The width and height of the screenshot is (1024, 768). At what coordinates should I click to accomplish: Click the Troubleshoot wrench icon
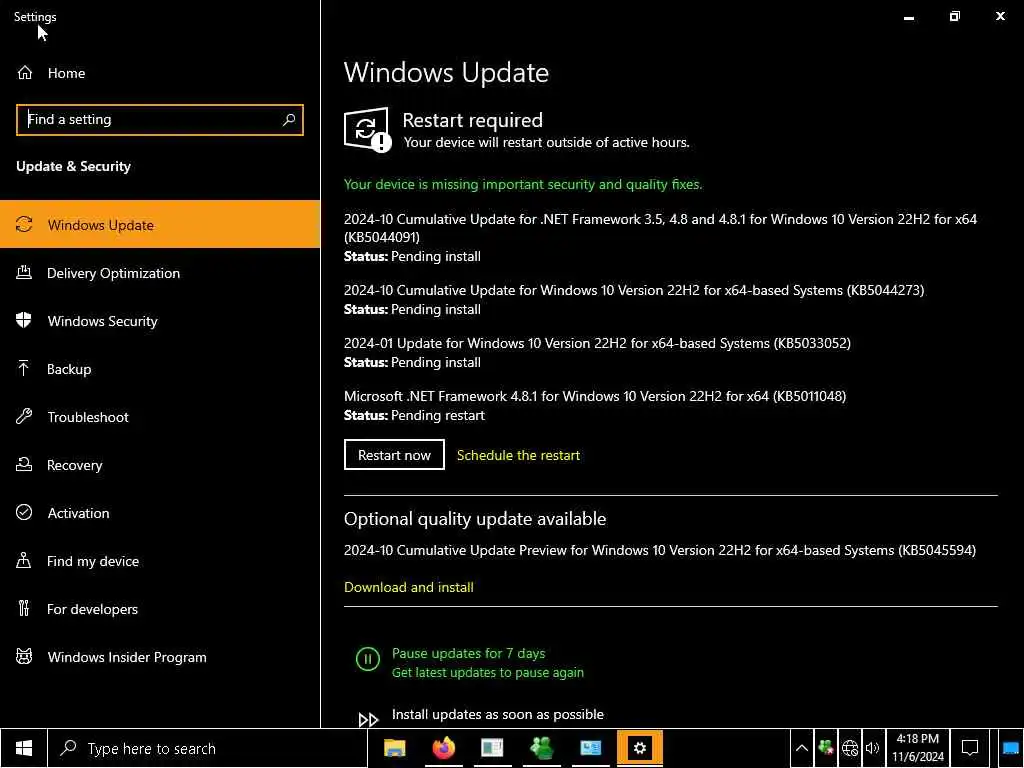tap(24, 417)
